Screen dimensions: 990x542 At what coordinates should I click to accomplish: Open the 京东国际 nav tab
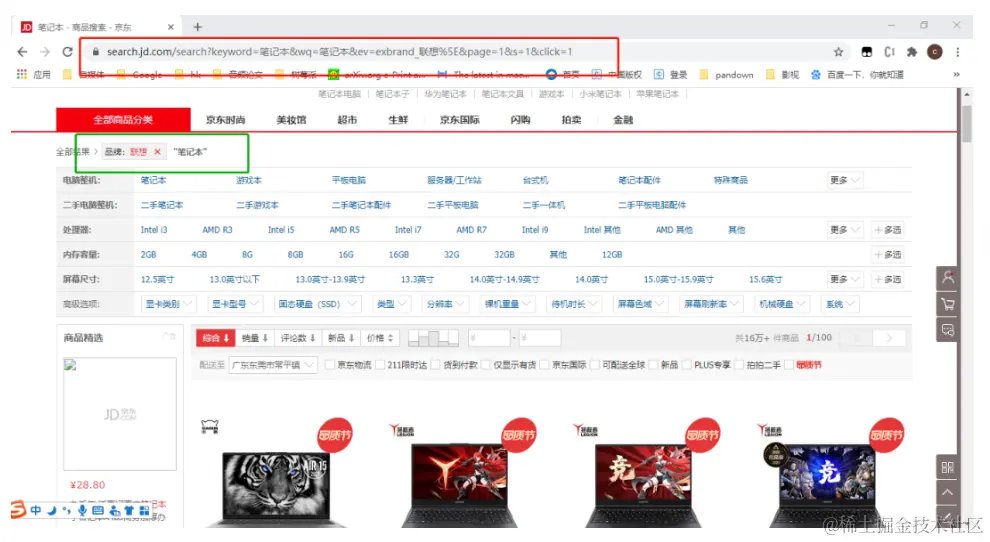460,120
